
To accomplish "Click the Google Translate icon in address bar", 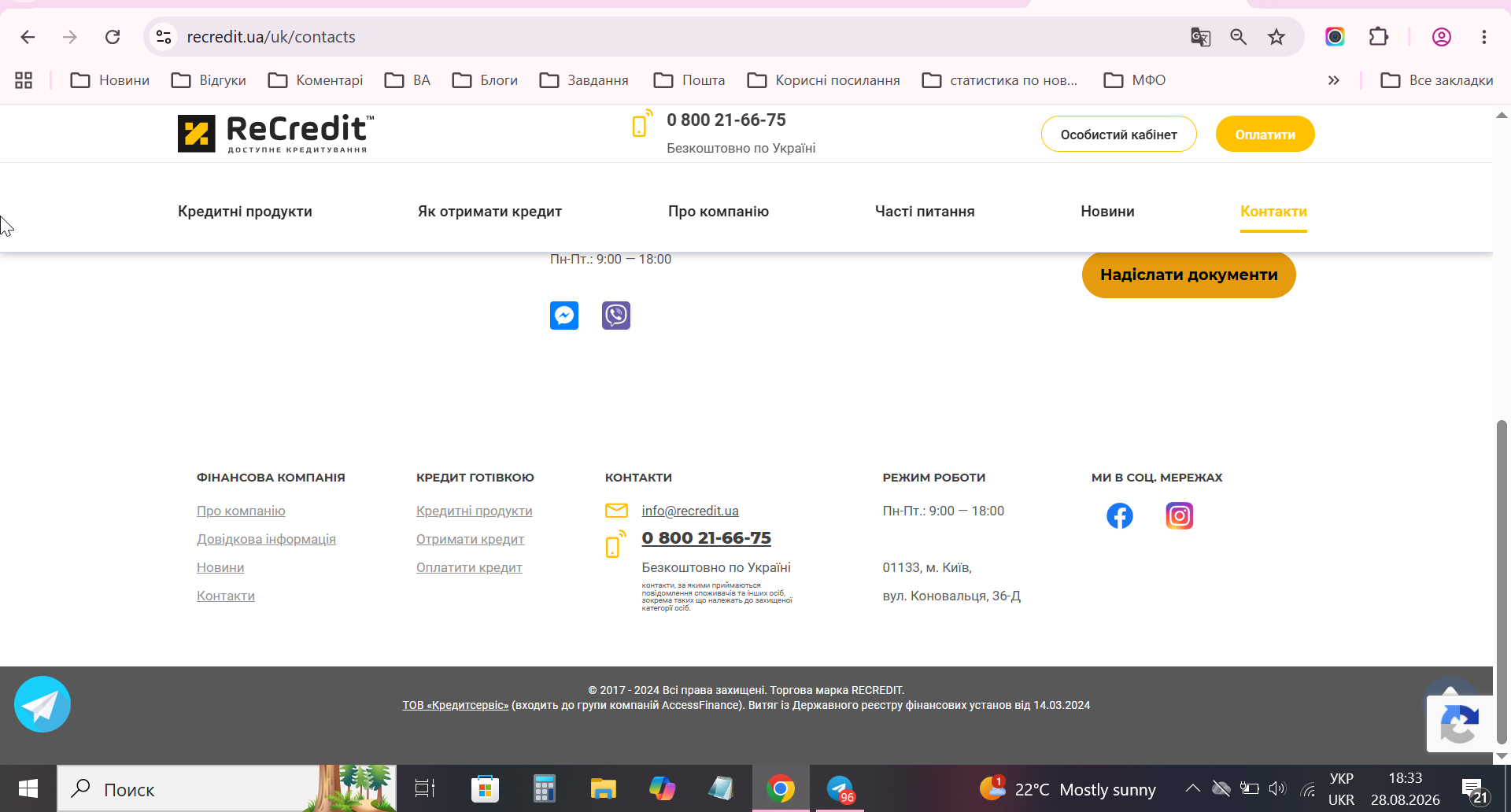I will [x=1200, y=37].
